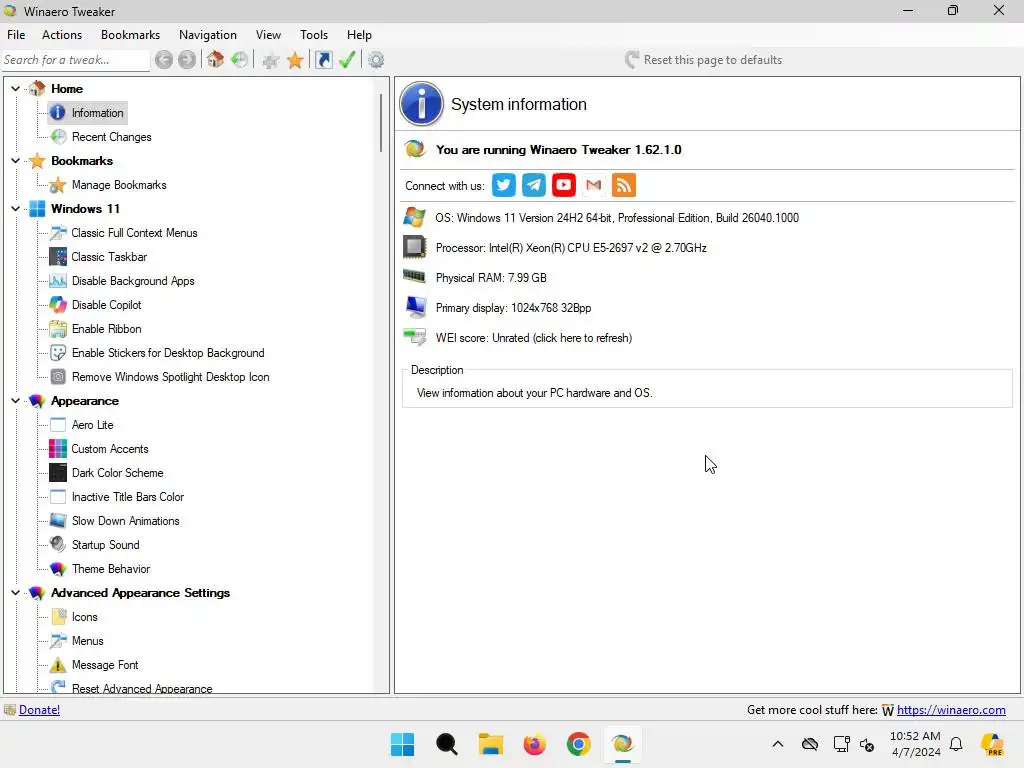Open the https://winaero.com link
The image size is (1024, 768).
[951, 710]
